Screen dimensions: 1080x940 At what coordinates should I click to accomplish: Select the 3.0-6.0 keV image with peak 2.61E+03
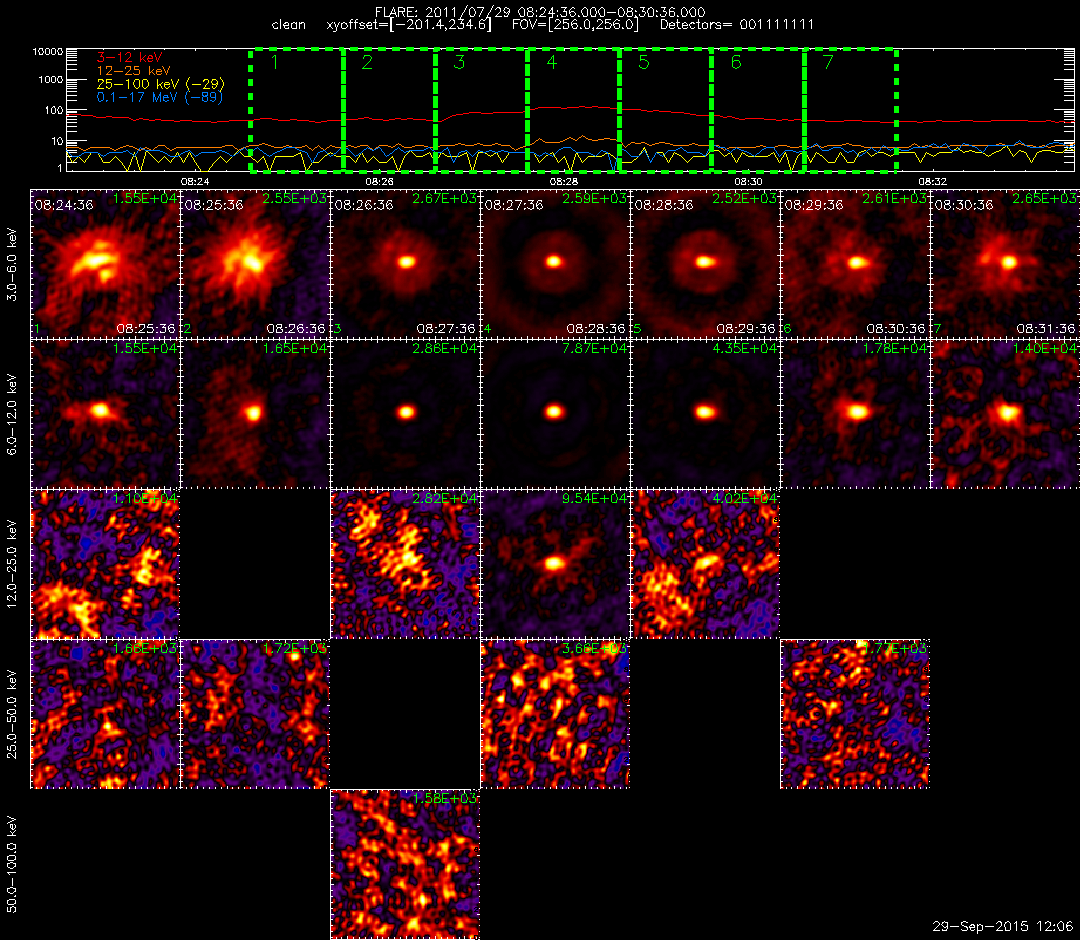coord(855,264)
